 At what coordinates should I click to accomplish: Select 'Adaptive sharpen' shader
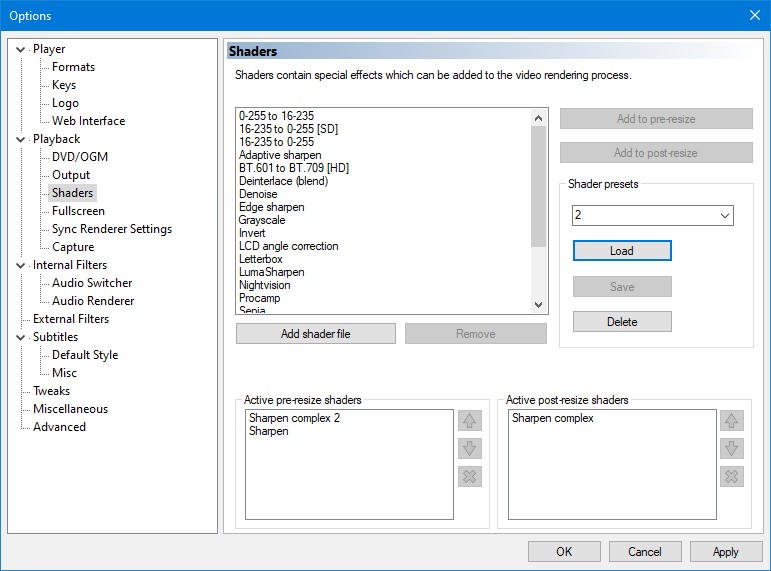[280, 155]
